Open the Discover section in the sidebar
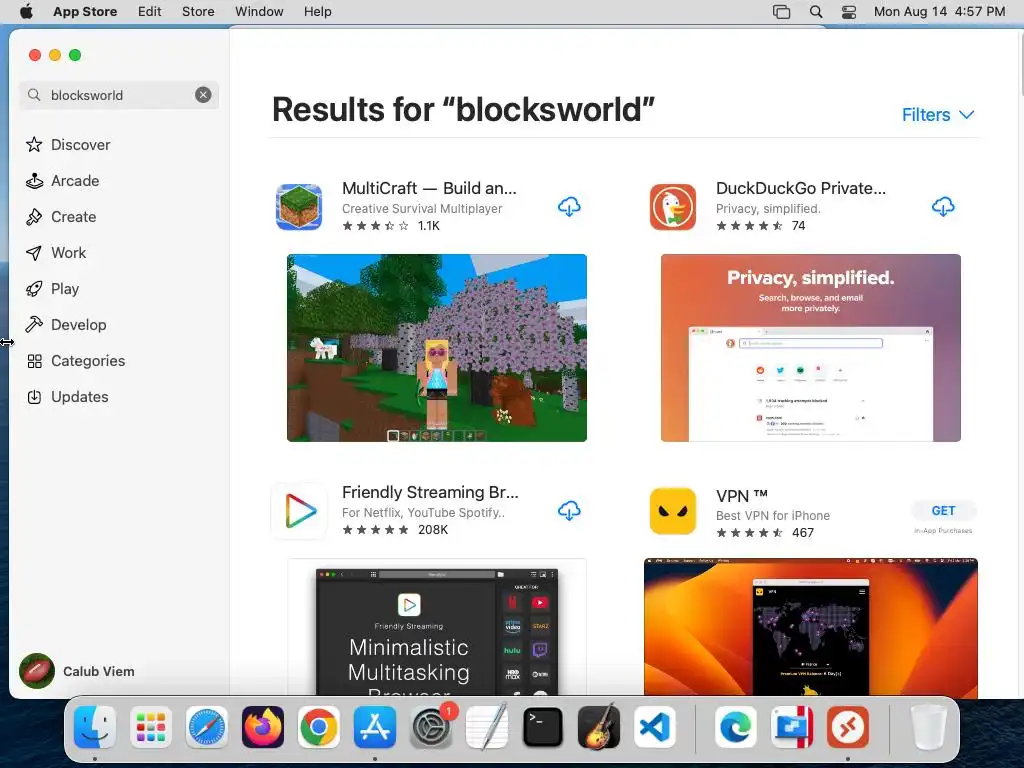 [x=68, y=144]
